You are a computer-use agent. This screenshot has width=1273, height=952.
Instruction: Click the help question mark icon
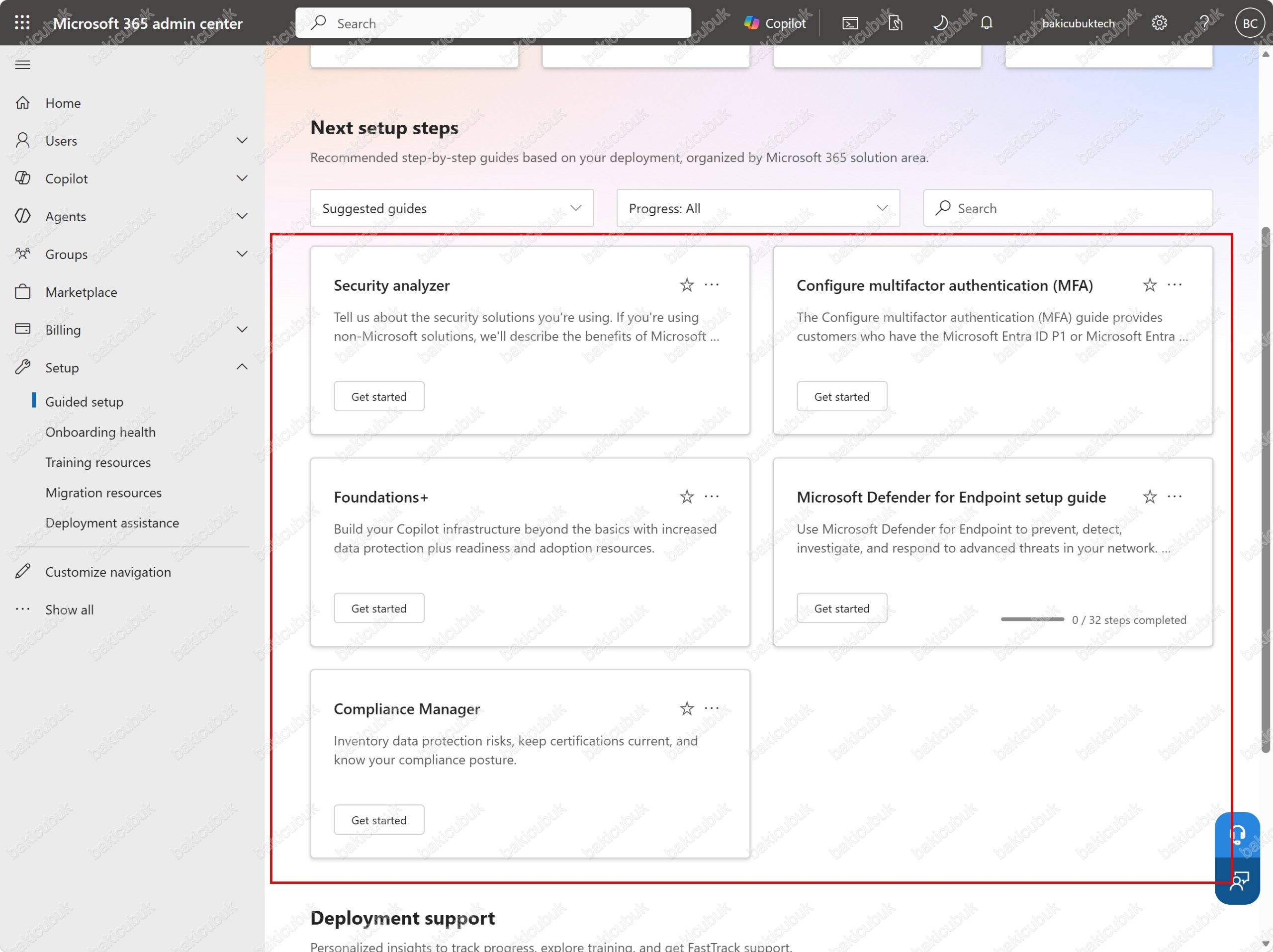pos(1204,23)
